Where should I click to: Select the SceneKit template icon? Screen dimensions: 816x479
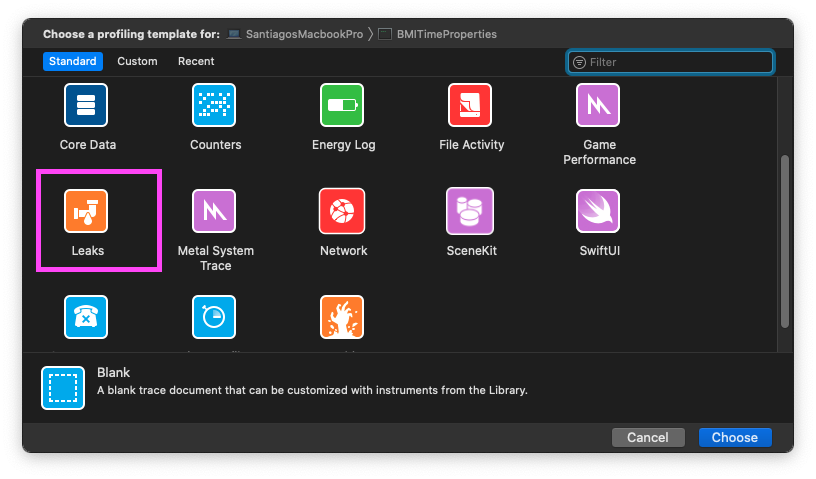pyautogui.click(x=470, y=211)
